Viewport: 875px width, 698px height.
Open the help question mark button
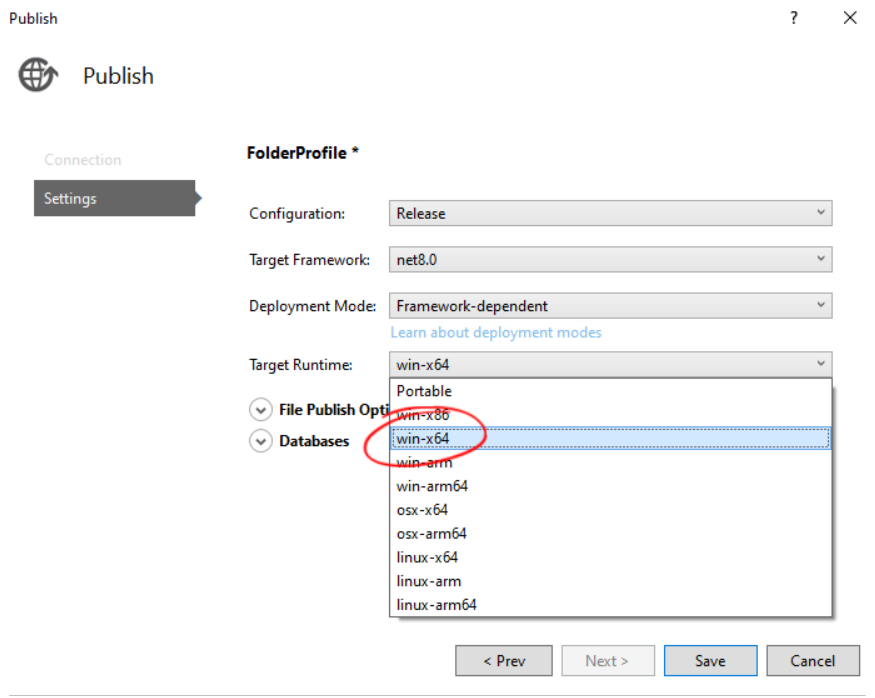coord(794,18)
